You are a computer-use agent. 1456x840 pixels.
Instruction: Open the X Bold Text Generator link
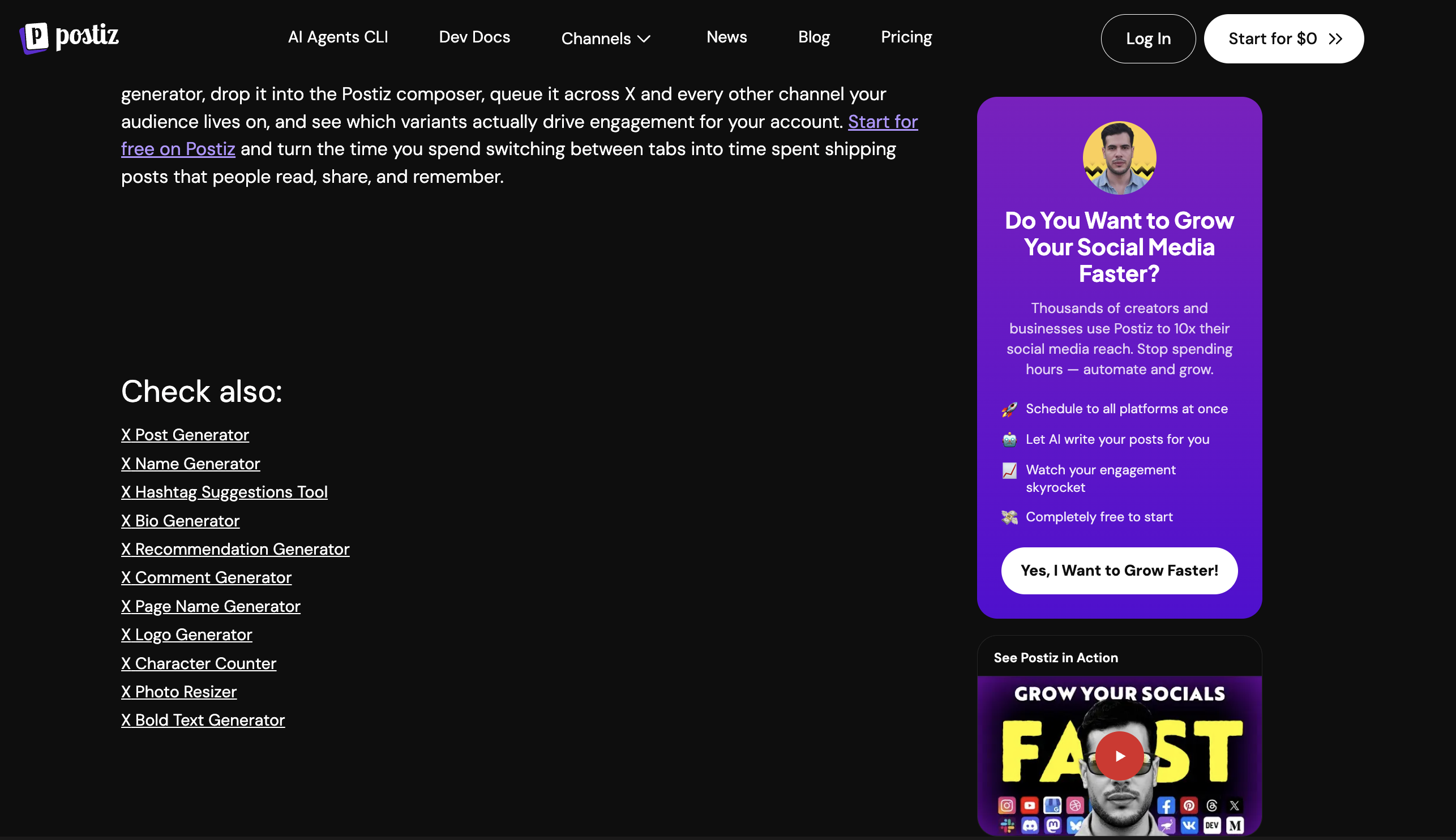point(203,720)
